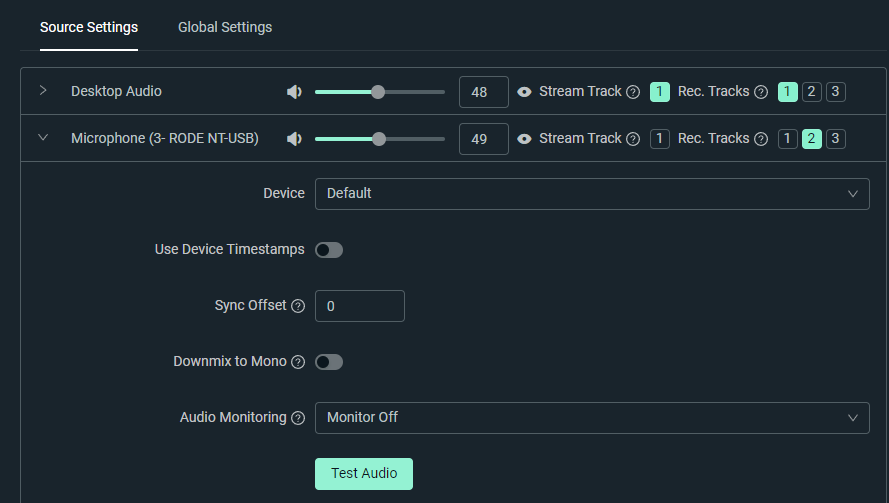Open the Audio Monitoring dropdown
Screen dimensions: 889x503
(592, 418)
